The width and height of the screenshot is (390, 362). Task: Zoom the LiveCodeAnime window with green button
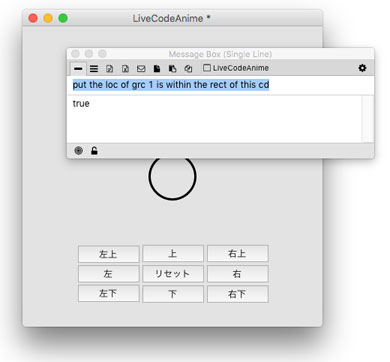[63, 18]
